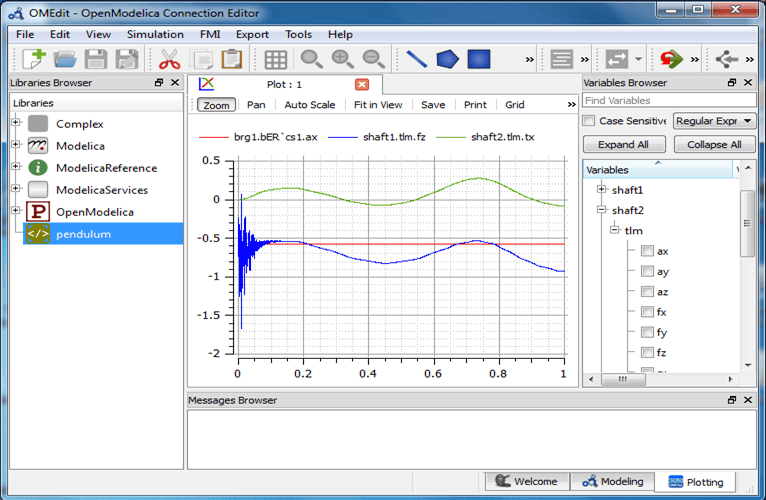Click the Auto Scale button
The image size is (766, 500).
pyautogui.click(x=310, y=105)
